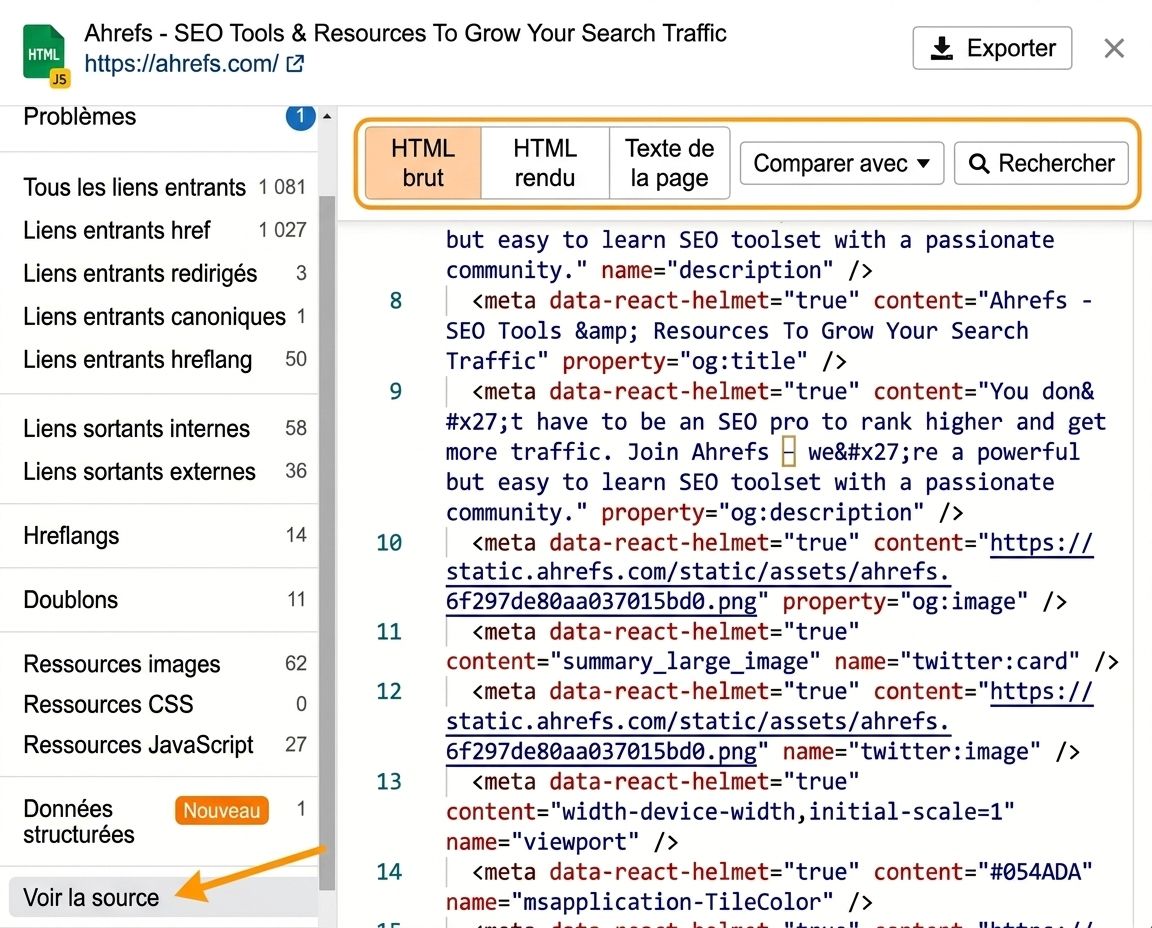
Task: Click "#054ADA" color value on line 14
Action: [x=1035, y=872]
